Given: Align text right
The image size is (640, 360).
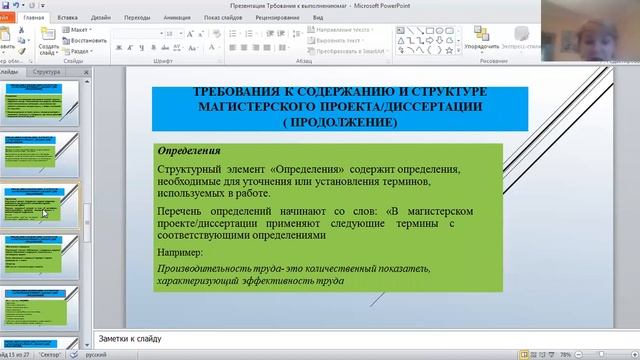Looking at the screenshot, I should (x=256, y=48).
